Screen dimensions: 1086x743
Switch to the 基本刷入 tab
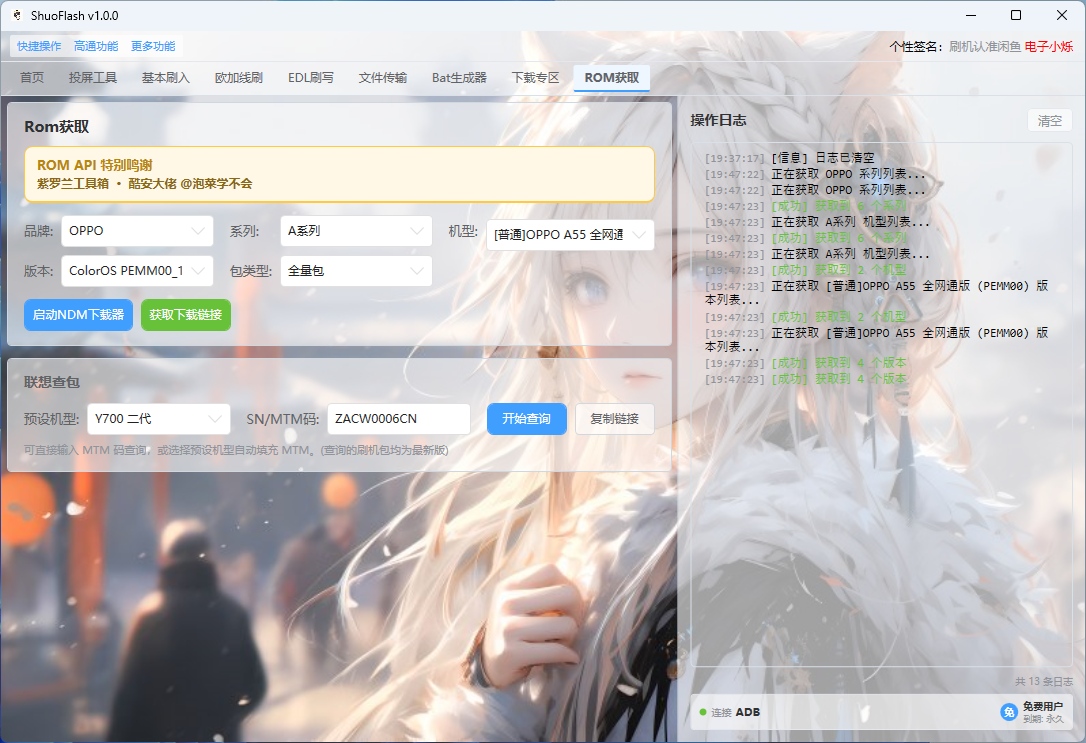tap(166, 78)
